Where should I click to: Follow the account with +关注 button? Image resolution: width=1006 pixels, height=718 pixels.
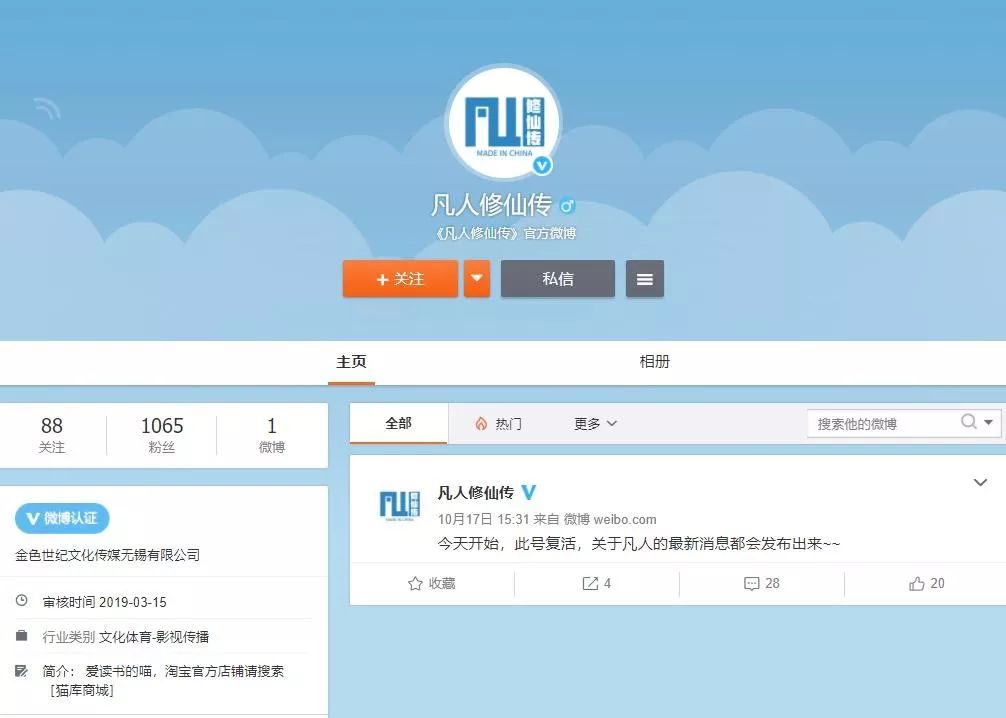pyautogui.click(x=400, y=278)
